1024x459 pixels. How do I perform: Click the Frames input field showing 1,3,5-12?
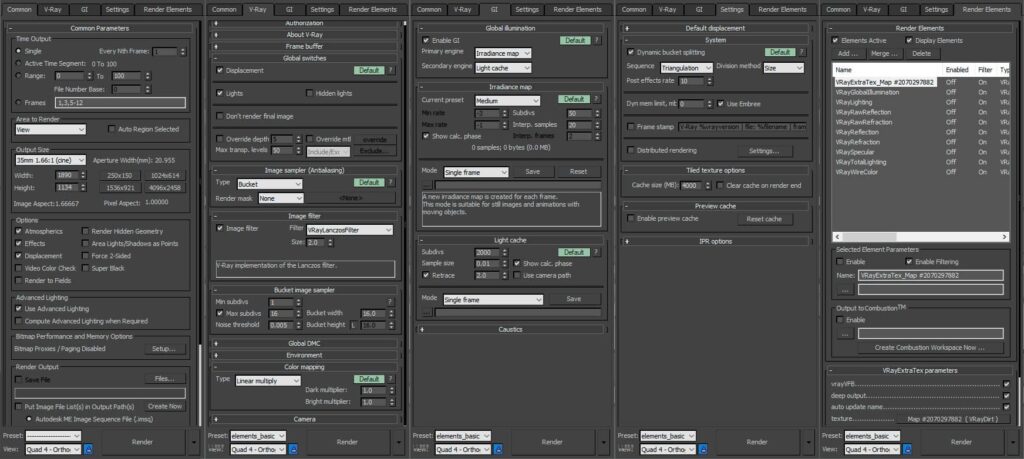click(x=121, y=103)
